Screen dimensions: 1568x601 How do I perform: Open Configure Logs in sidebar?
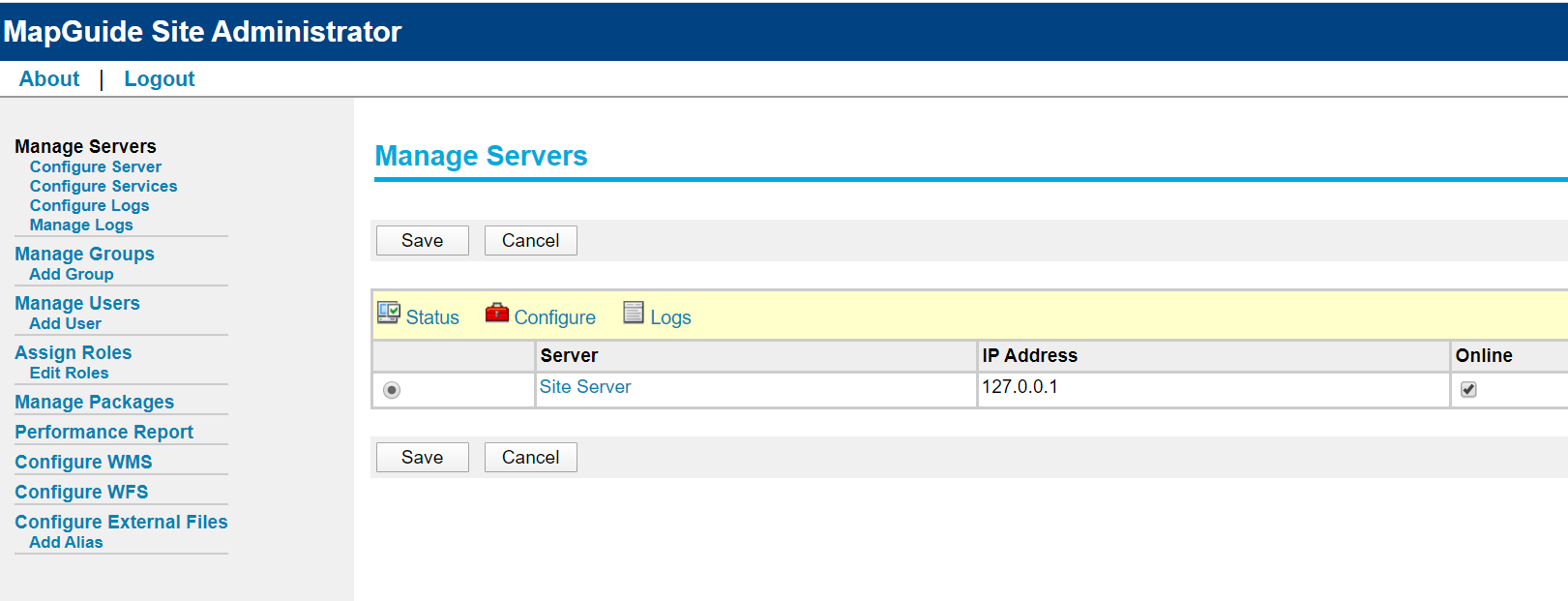(x=90, y=205)
